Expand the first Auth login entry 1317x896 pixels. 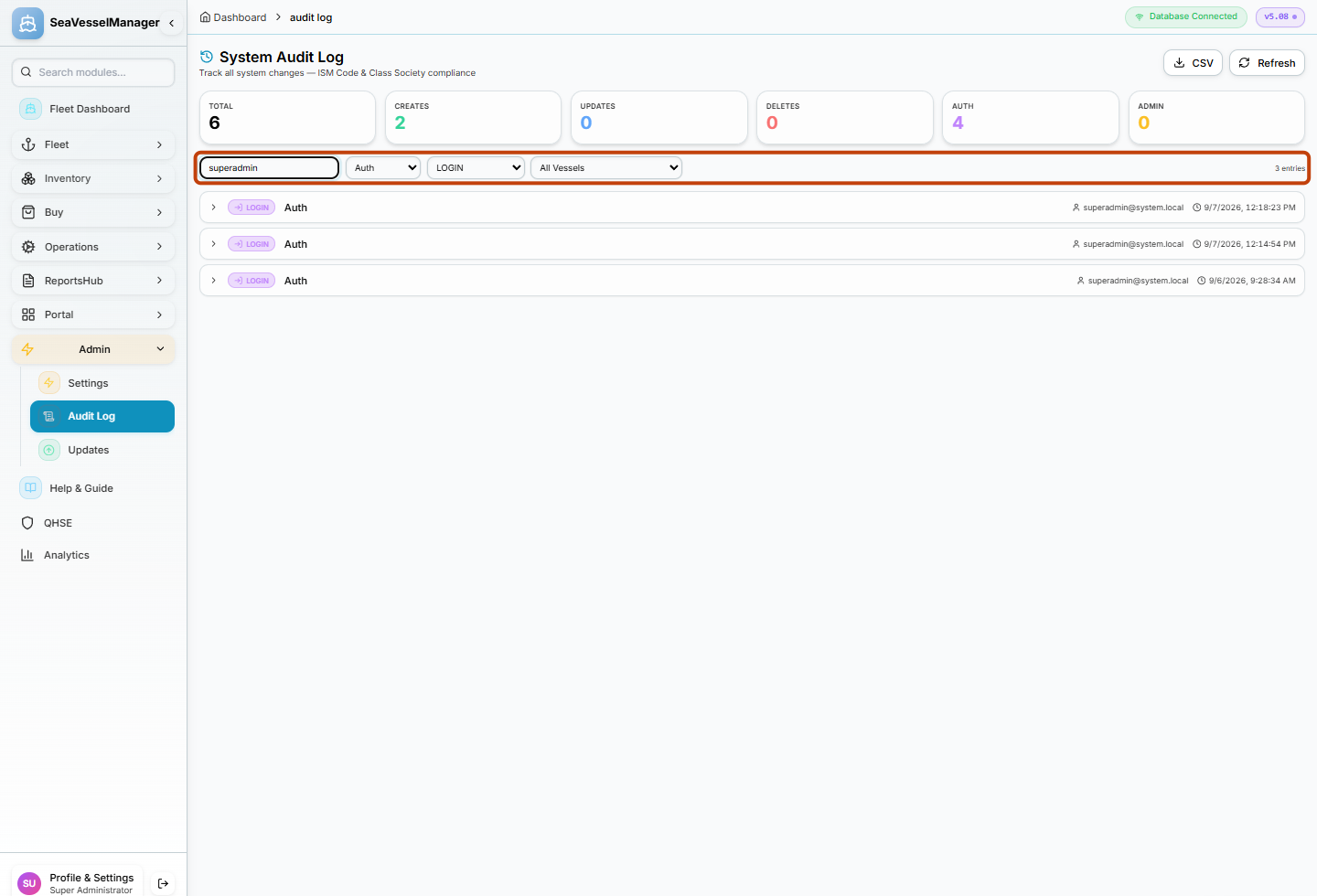point(214,208)
